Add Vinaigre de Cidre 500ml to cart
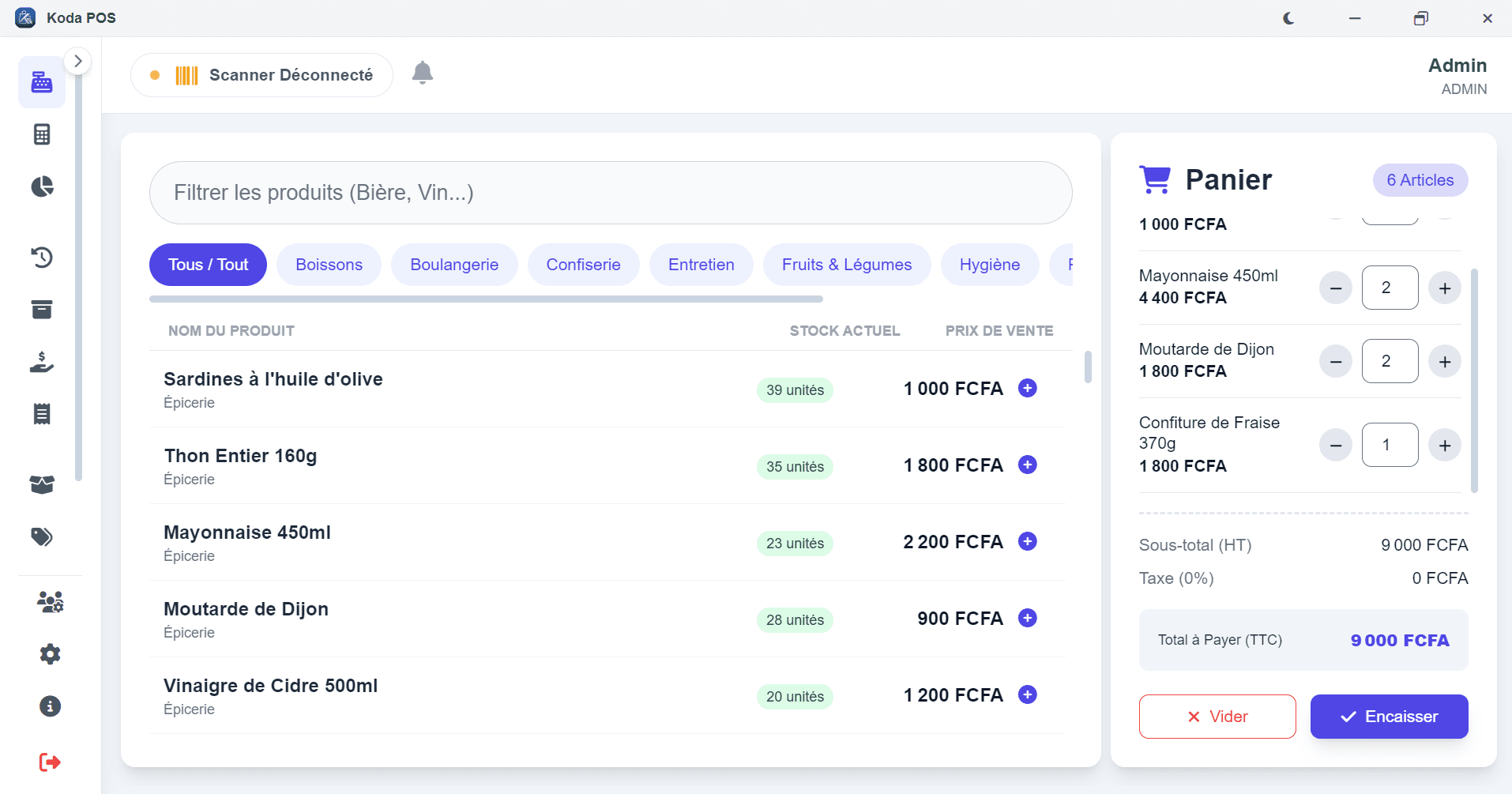 [x=1028, y=694]
